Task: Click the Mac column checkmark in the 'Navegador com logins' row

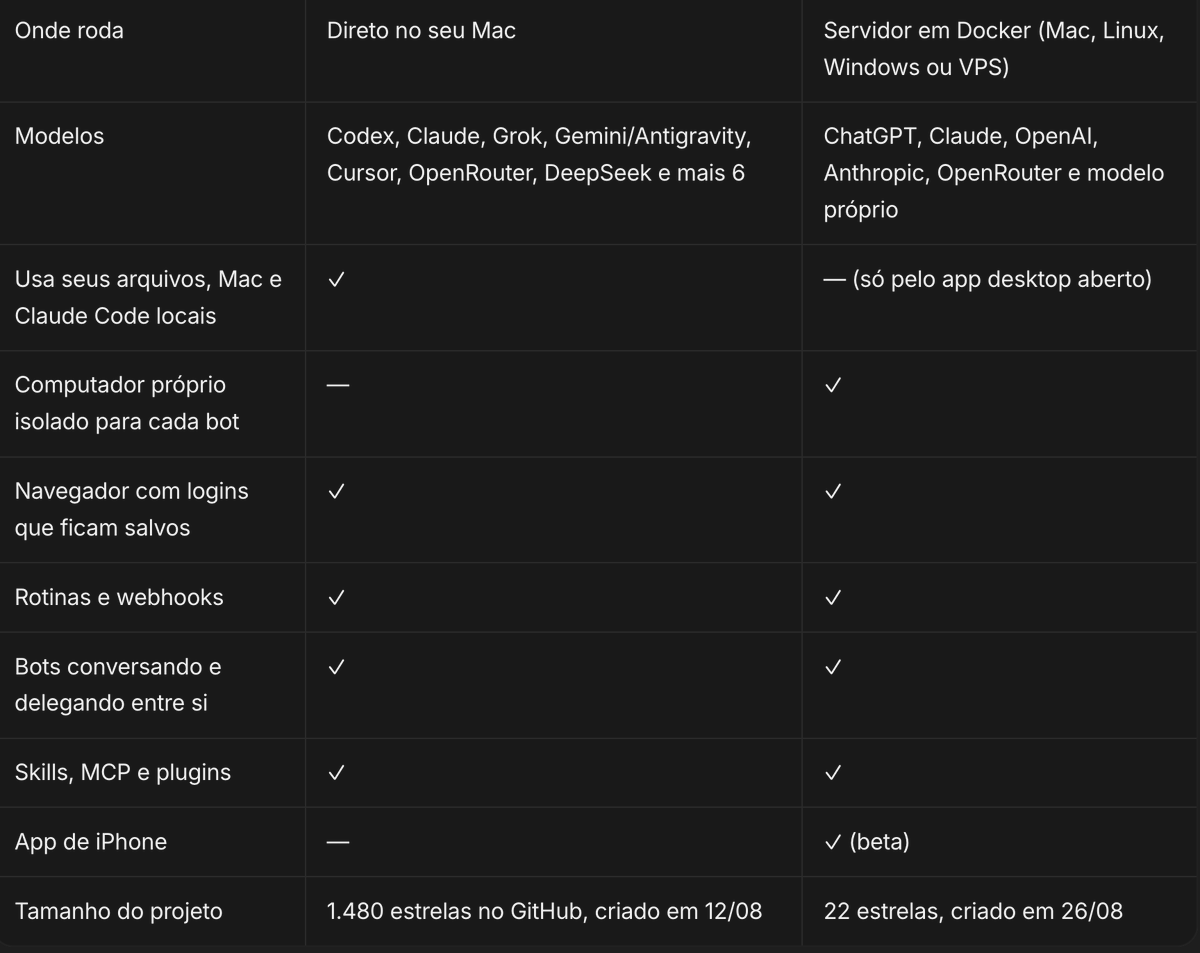Action: click(x=336, y=492)
